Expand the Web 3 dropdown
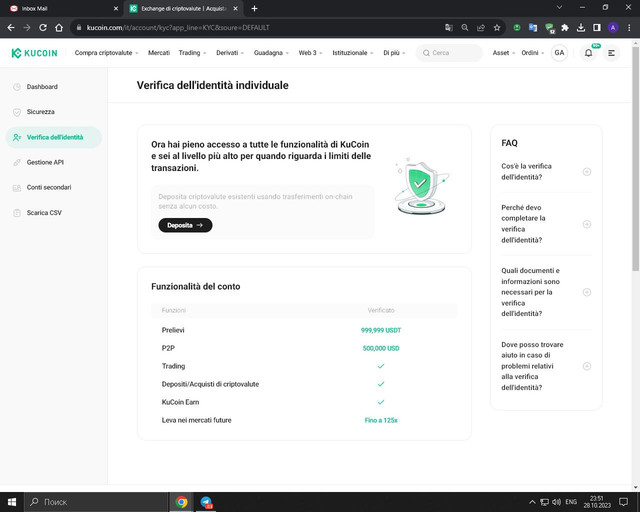640x512 pixels. click(310, 53)
